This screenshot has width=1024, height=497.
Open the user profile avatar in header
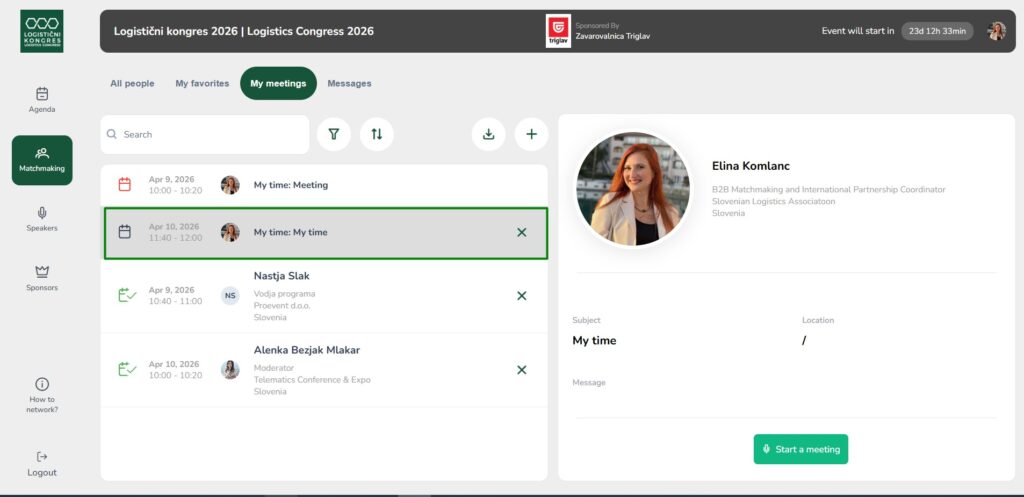tap(996, 31)
